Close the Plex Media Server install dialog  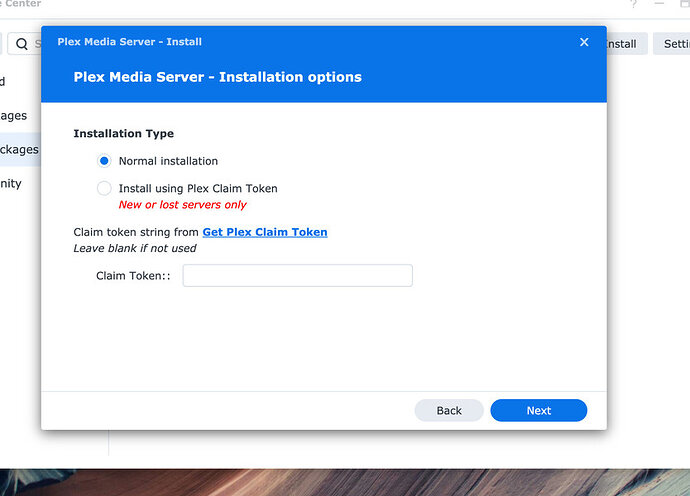[x=584, y=42]
